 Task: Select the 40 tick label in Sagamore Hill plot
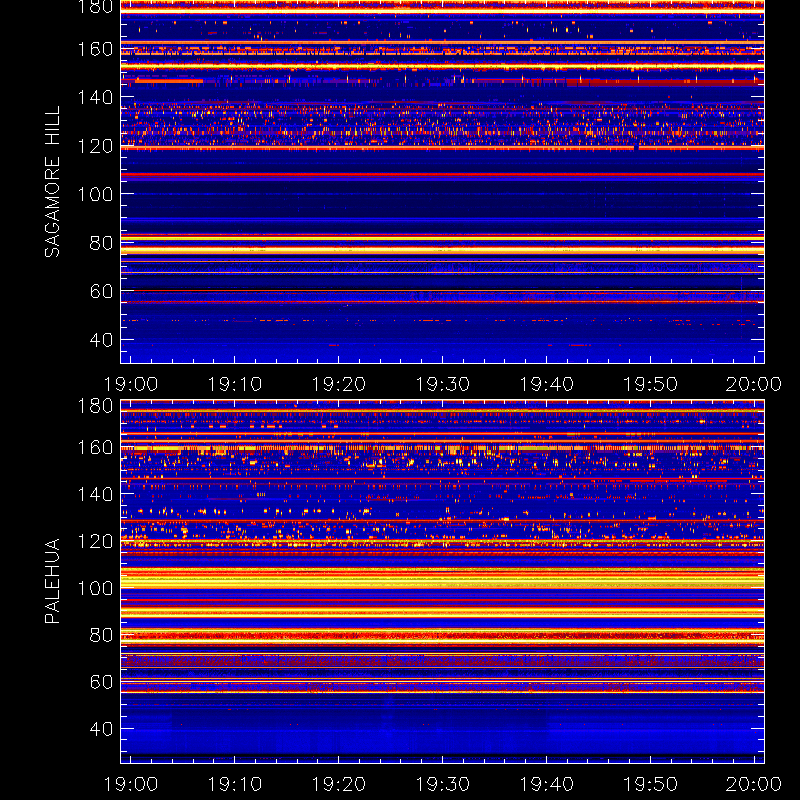point(101,340)
